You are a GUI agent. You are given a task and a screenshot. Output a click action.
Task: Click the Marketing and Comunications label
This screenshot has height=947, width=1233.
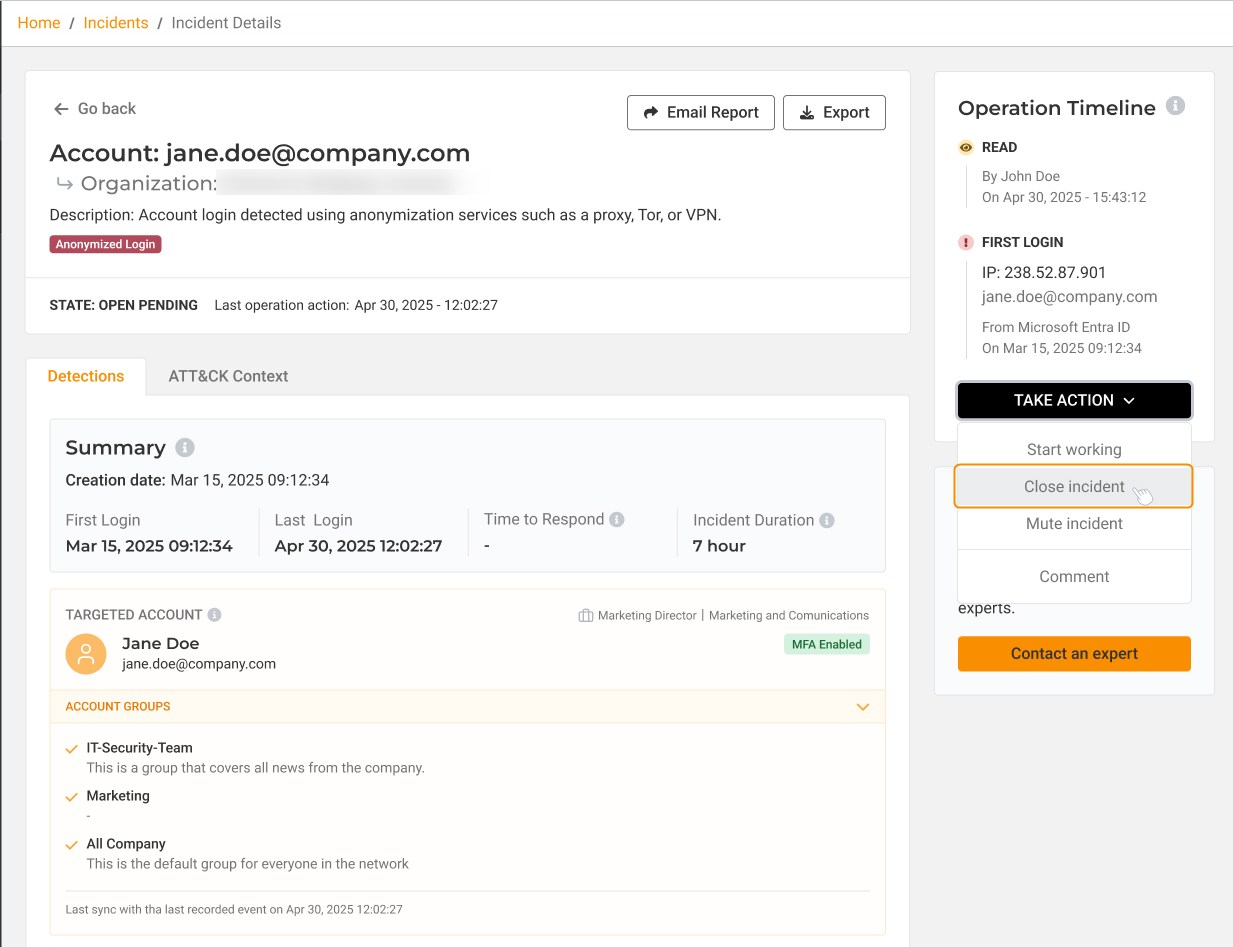pyautogui.click(x=789, y=616)
